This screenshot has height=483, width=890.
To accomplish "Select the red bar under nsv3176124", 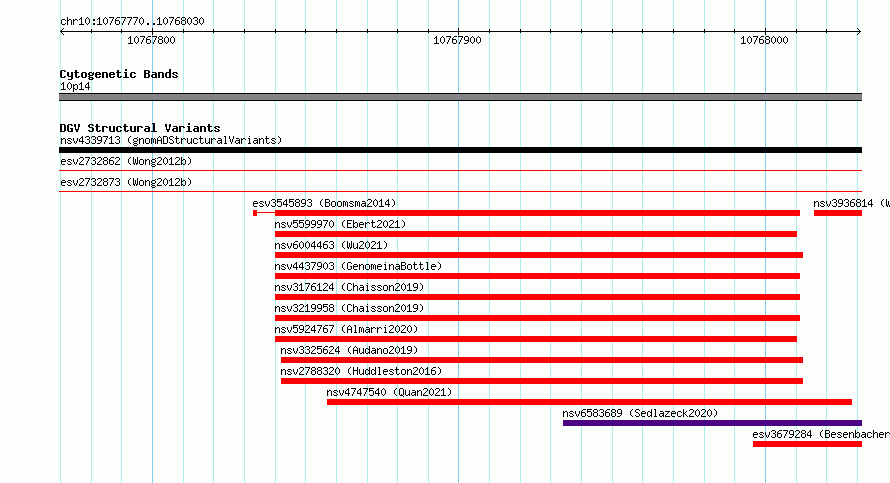I will click(538, 297).
